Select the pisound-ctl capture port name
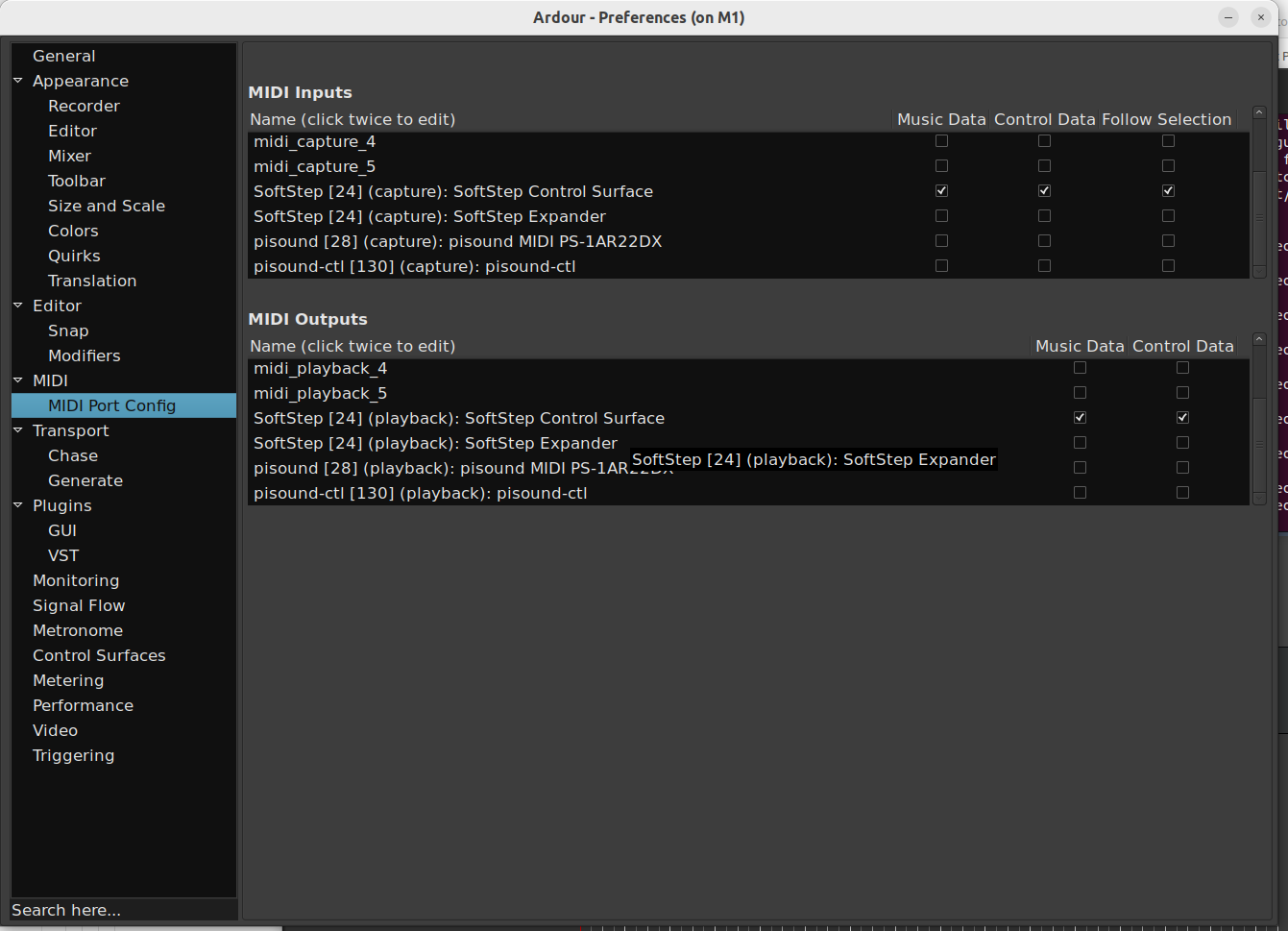 coord(414,266)
